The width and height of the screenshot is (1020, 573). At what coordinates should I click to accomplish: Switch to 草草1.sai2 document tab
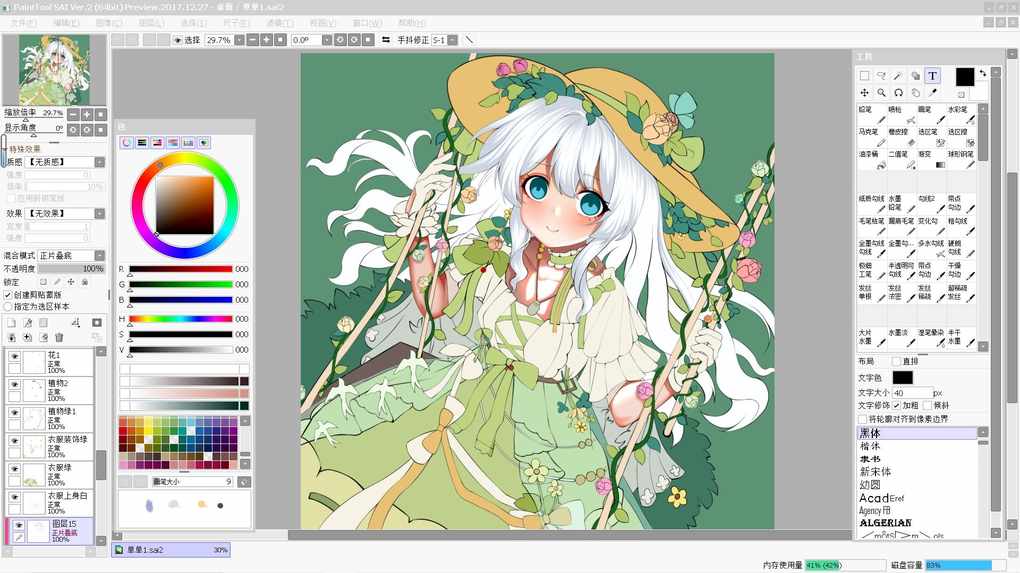[x=171, y=550]
